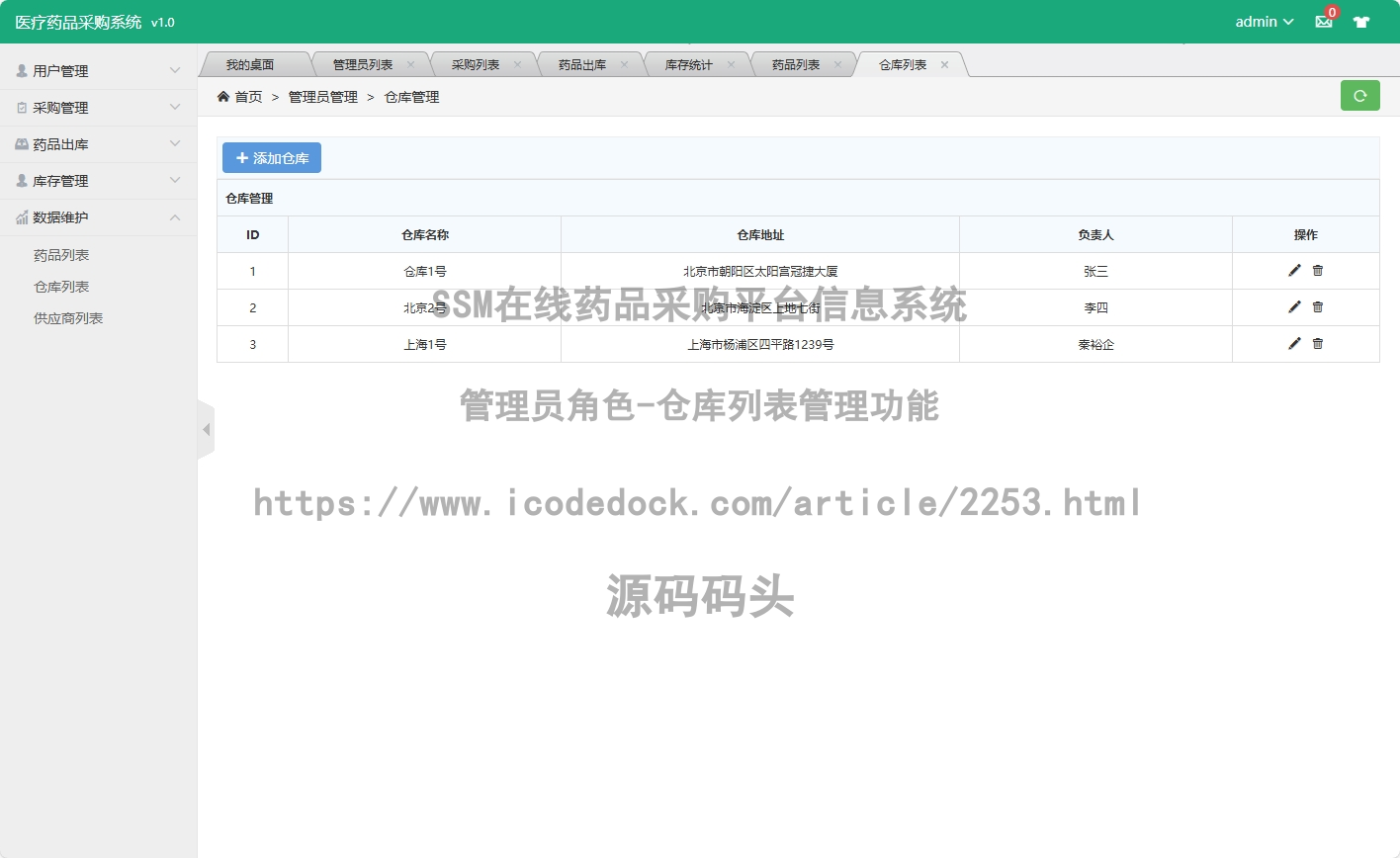Select the manager name 张三
The width and height of the screenshot is (1400, 858).
pos(1095,271)
